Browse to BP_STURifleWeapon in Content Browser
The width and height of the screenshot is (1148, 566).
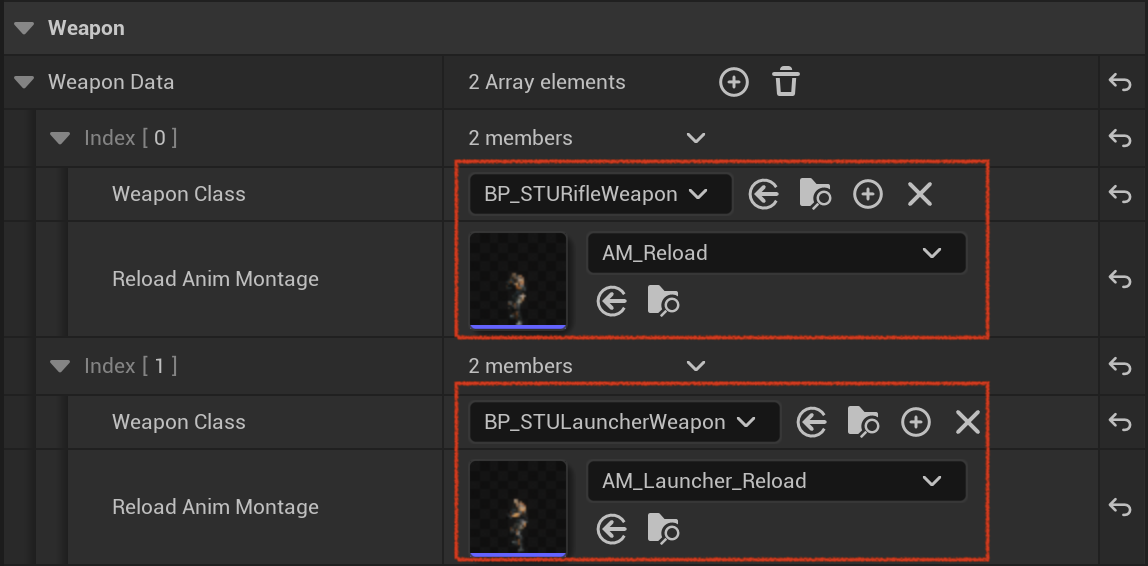[x=815, y=195]
